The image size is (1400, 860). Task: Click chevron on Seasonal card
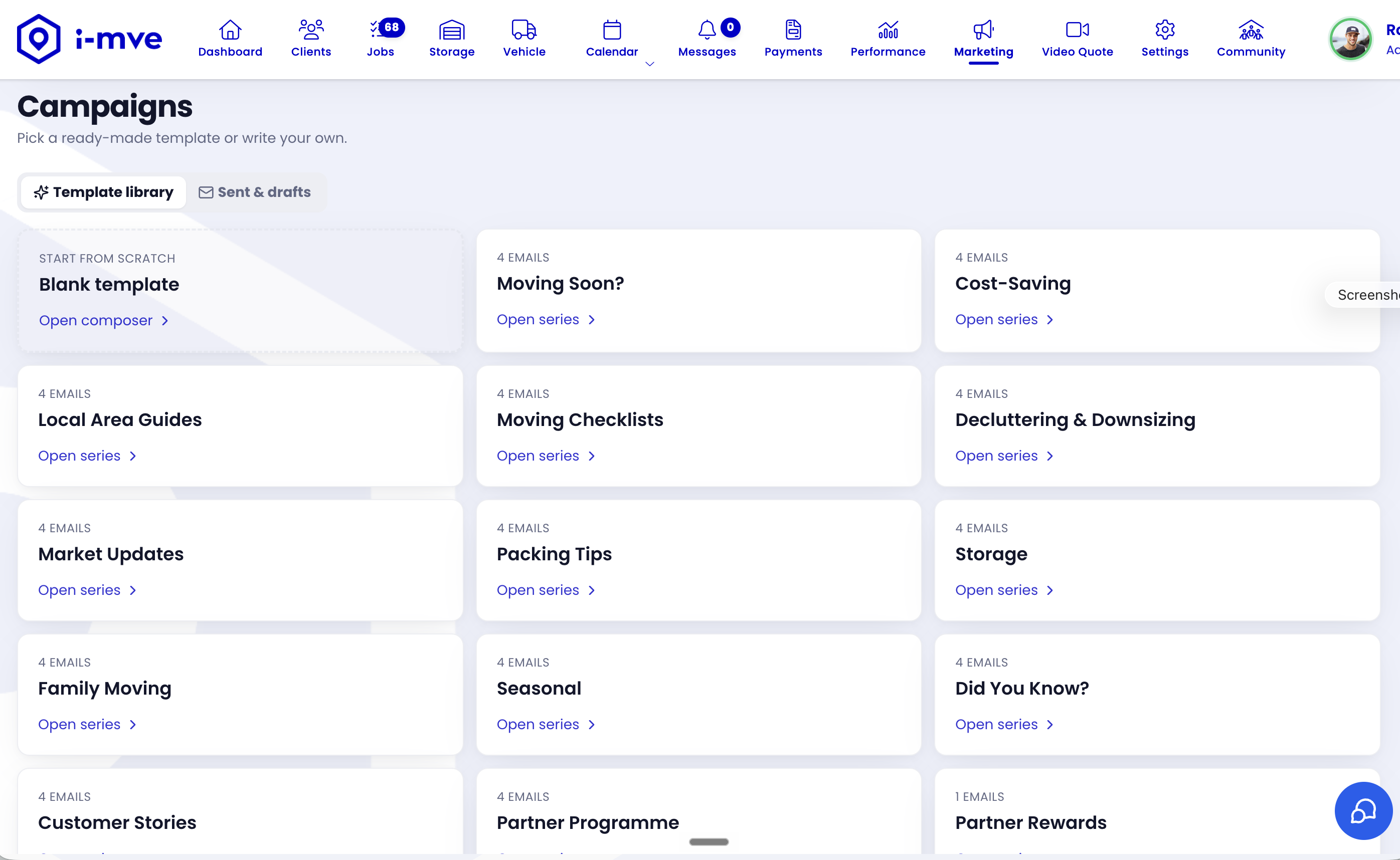[591, 725]
